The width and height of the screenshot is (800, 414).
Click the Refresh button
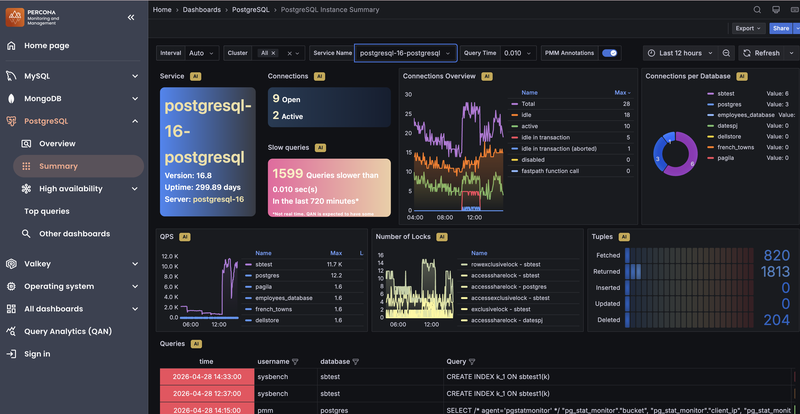pos(762,53)
